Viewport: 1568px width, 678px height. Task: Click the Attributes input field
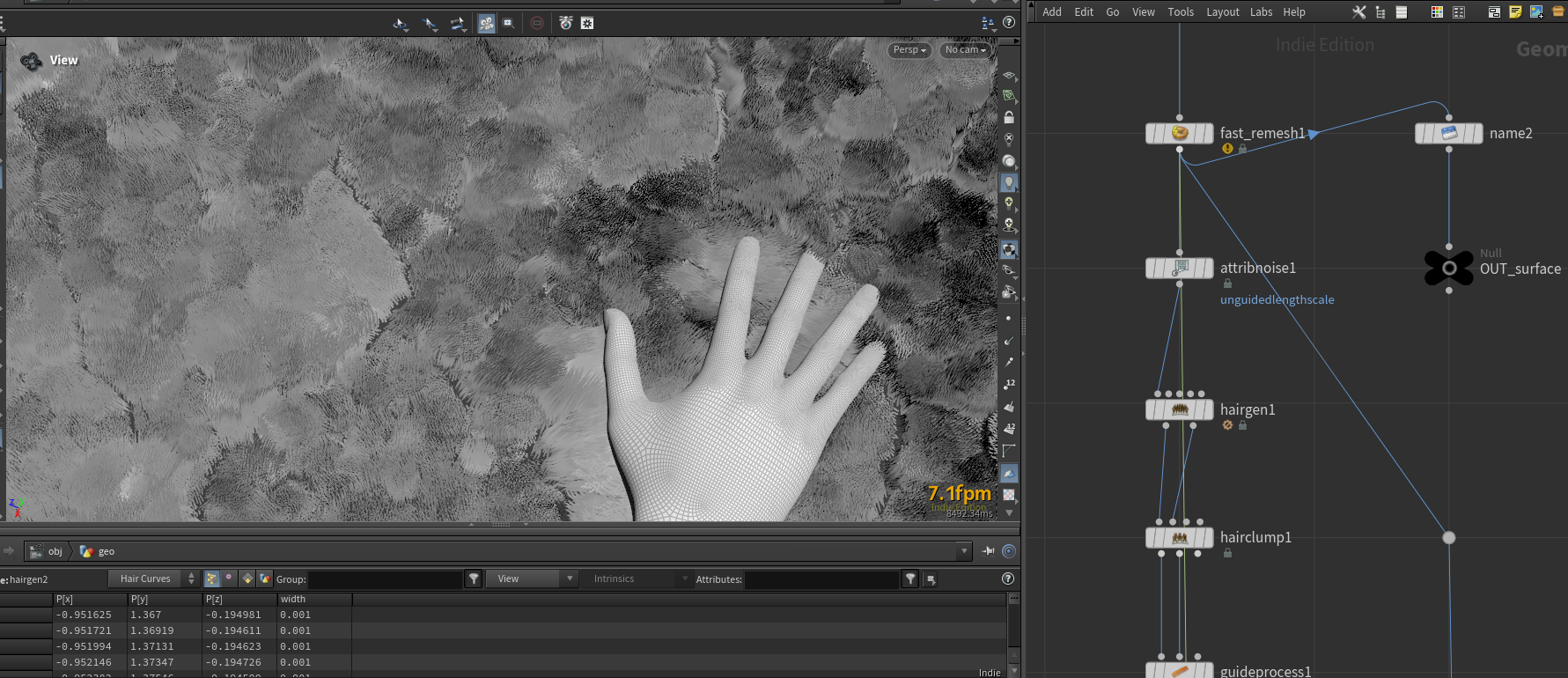pyautogui.click(x=821, y=579)
